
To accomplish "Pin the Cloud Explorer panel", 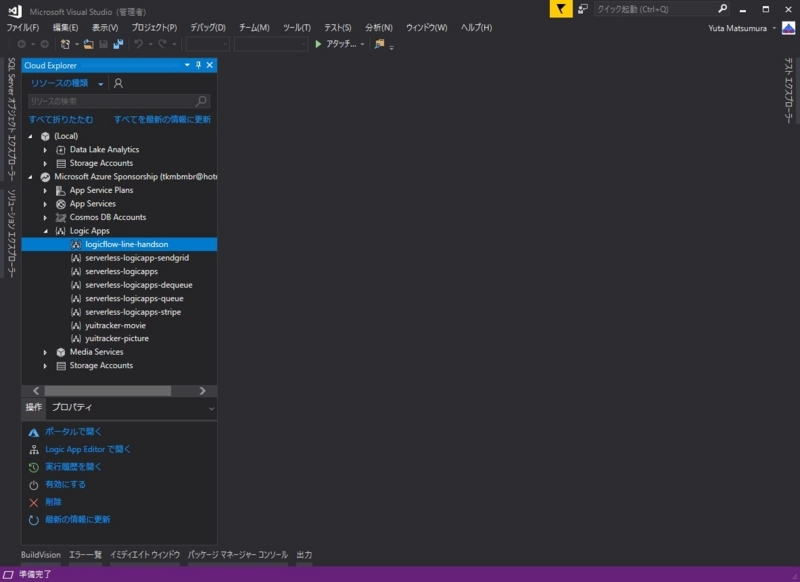I will pos(198,65).
